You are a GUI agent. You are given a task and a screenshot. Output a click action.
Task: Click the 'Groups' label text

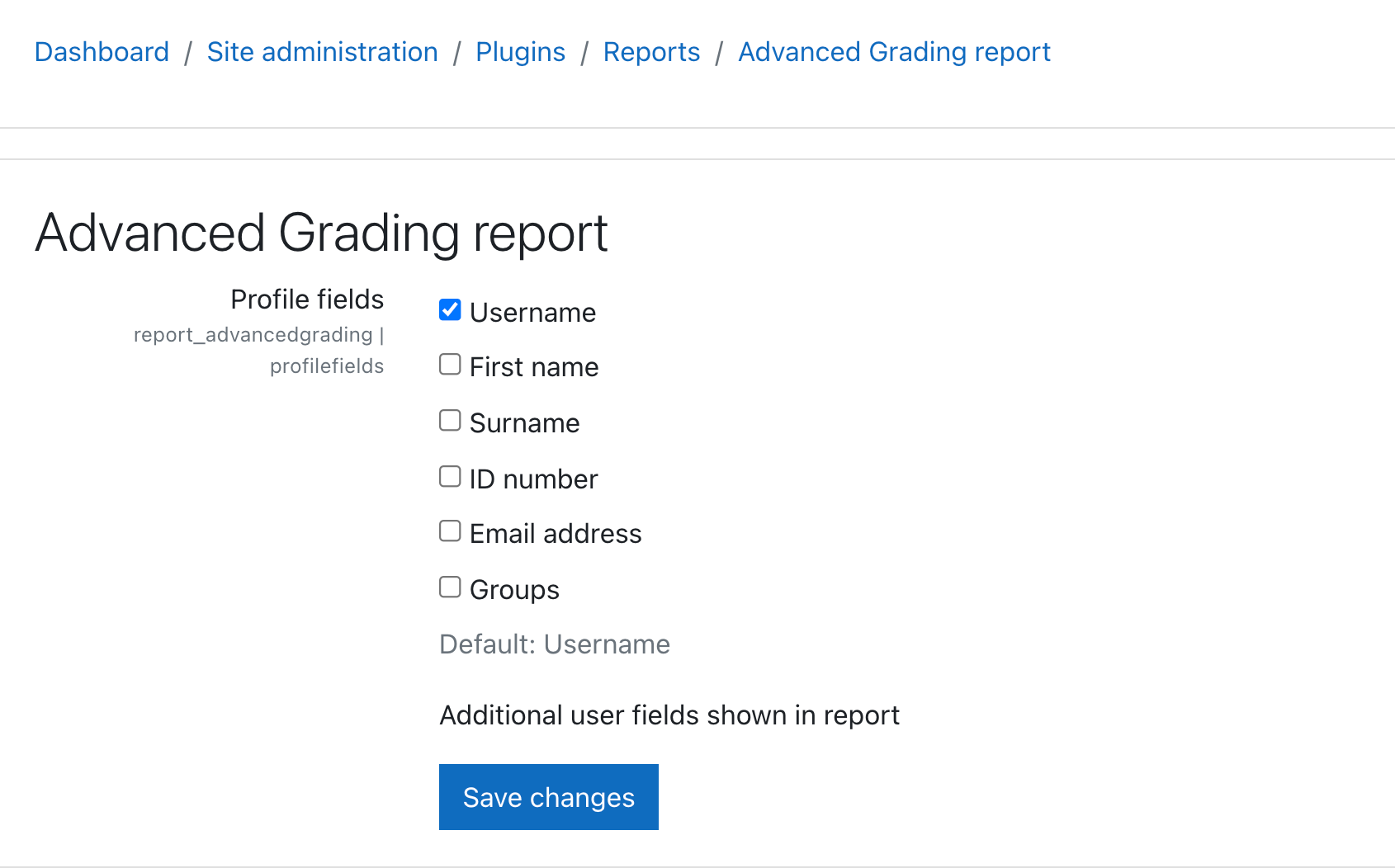514,590
